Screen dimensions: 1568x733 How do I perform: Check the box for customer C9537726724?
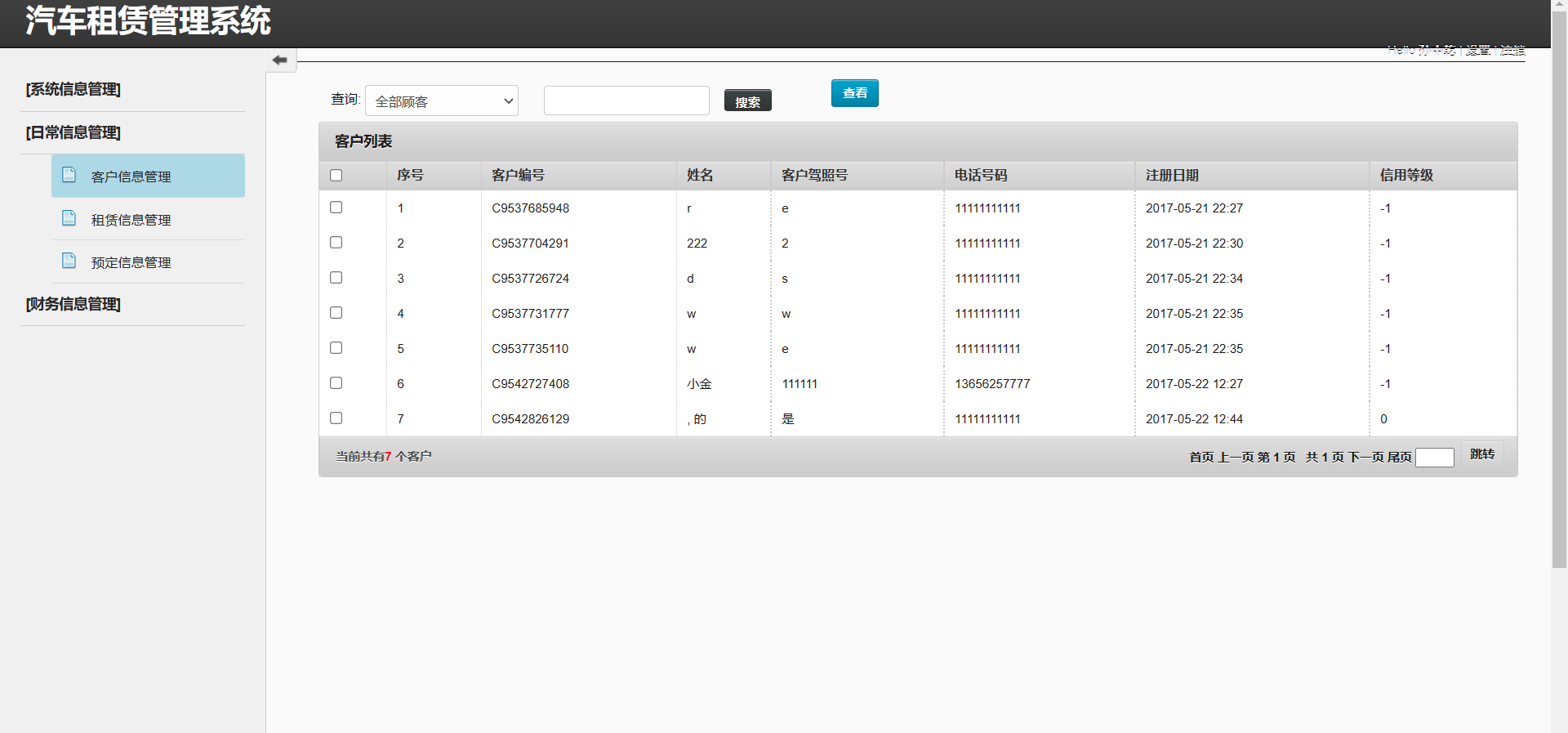coord(336,277)
